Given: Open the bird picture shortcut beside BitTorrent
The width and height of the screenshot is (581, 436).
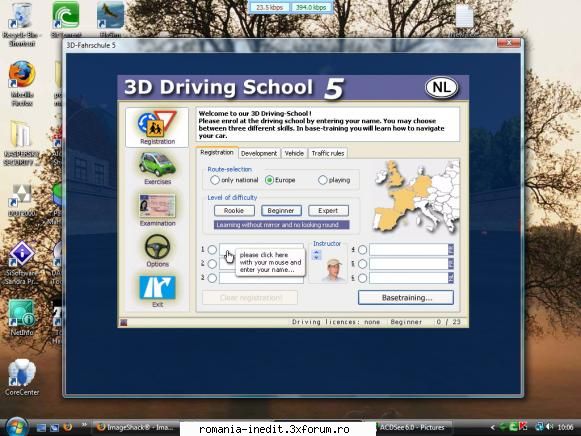Looking at the screenshot, I should tap(110, 19).
